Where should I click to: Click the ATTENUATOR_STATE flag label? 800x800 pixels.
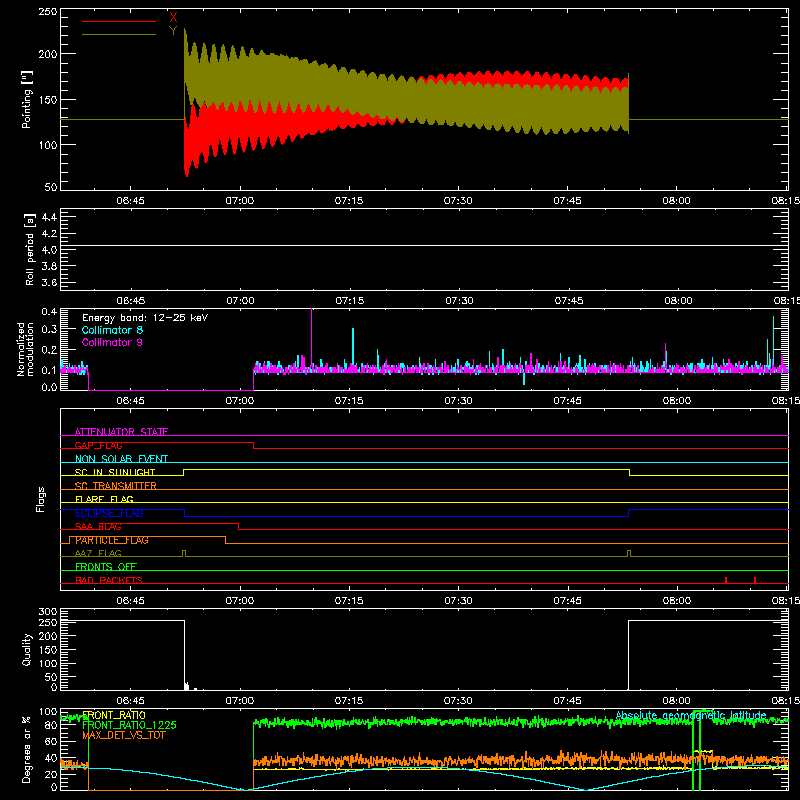click(x=121, y=432)
